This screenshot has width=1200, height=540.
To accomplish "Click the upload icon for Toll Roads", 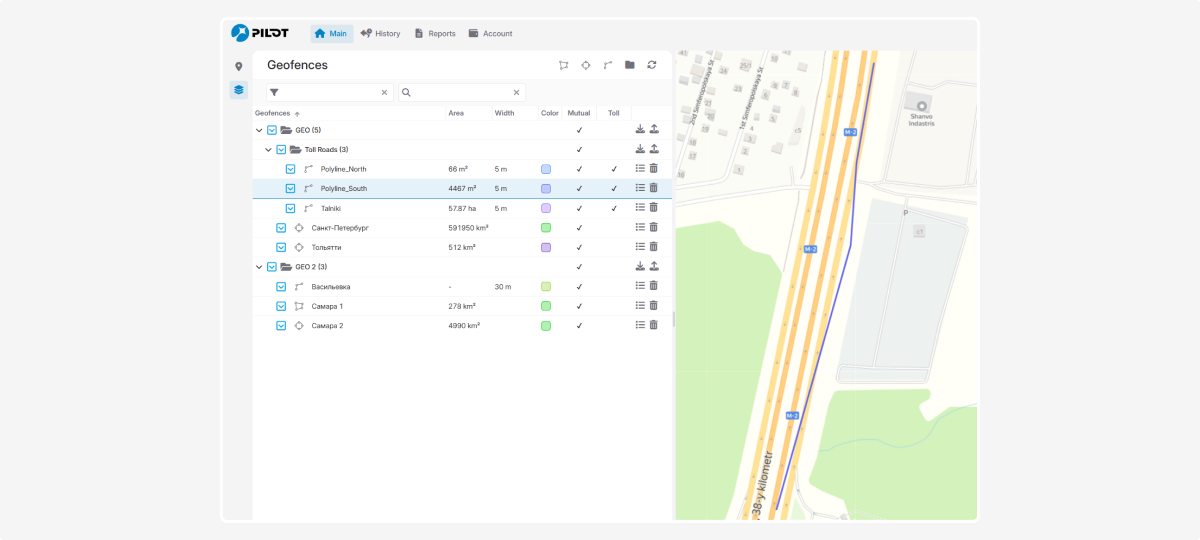I will [x=654, y=149].
